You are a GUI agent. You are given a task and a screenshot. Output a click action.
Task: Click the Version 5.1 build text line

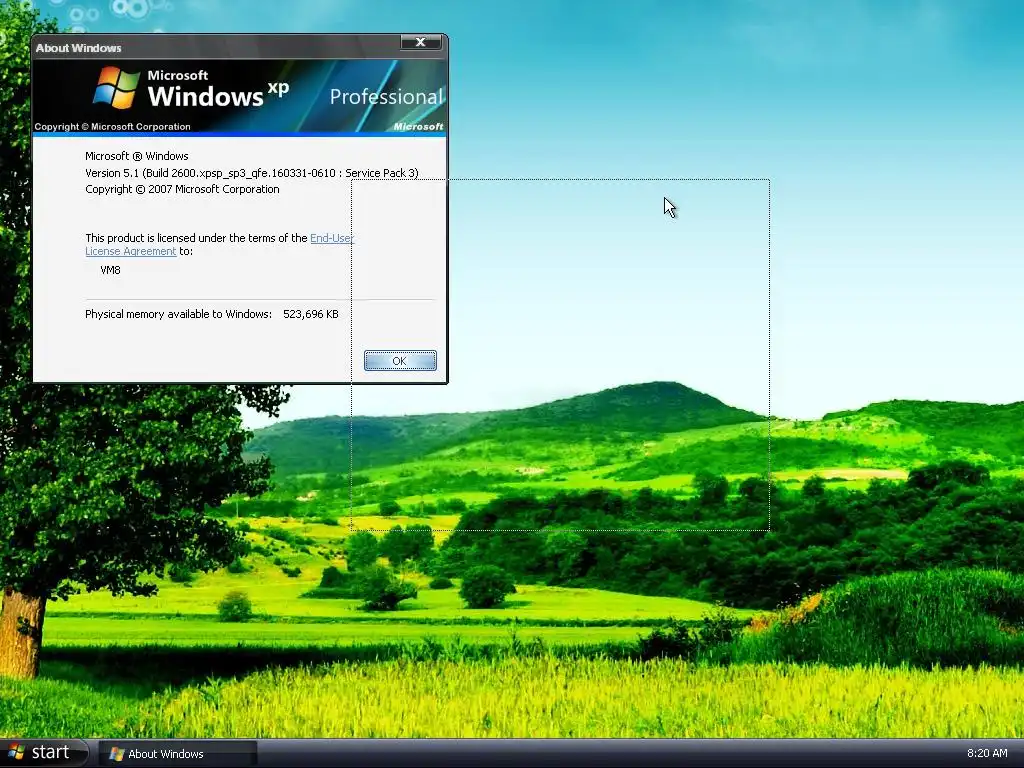pyautogui.click(x=251, y=173)
